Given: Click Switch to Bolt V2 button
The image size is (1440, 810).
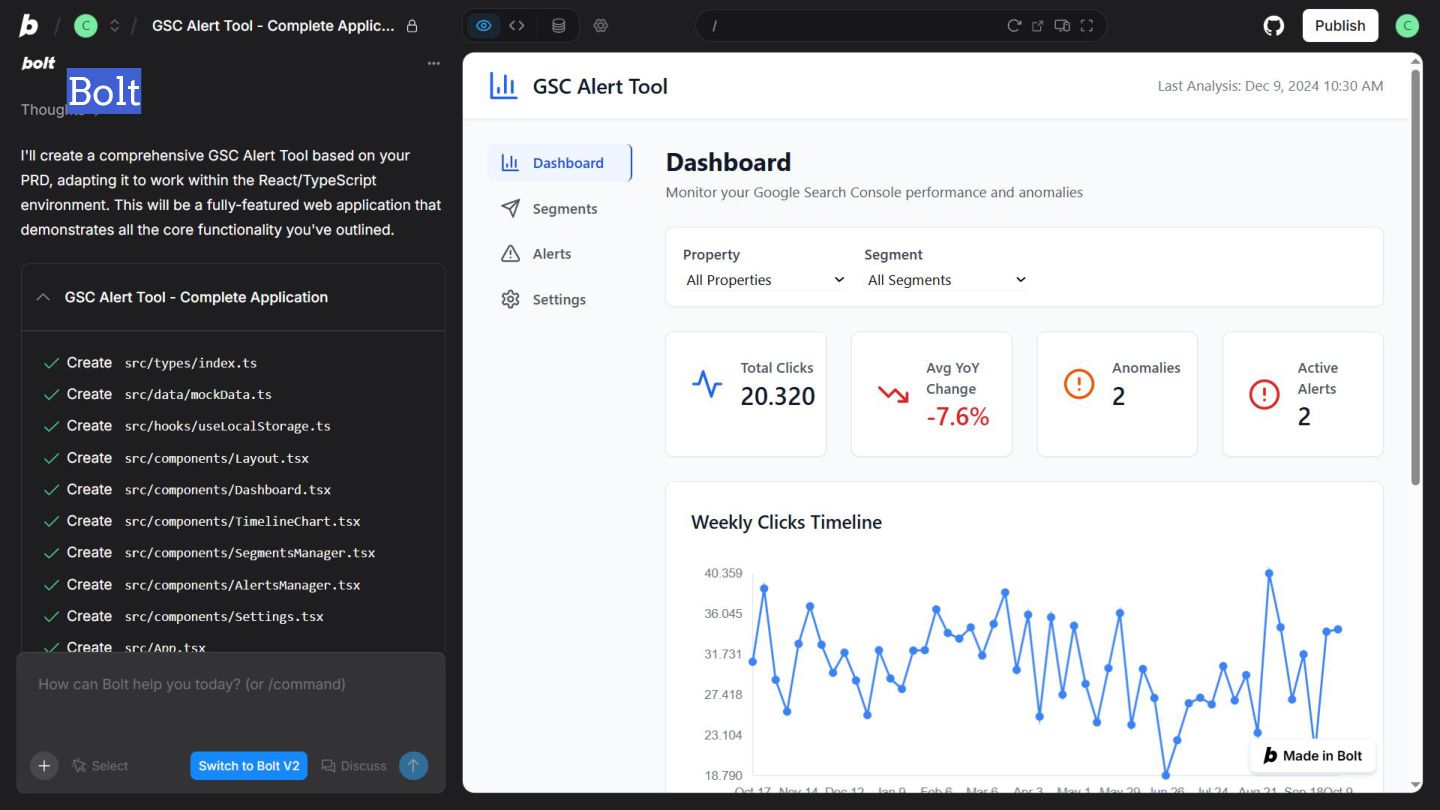Looking at the screenshot, I should 249,766.
